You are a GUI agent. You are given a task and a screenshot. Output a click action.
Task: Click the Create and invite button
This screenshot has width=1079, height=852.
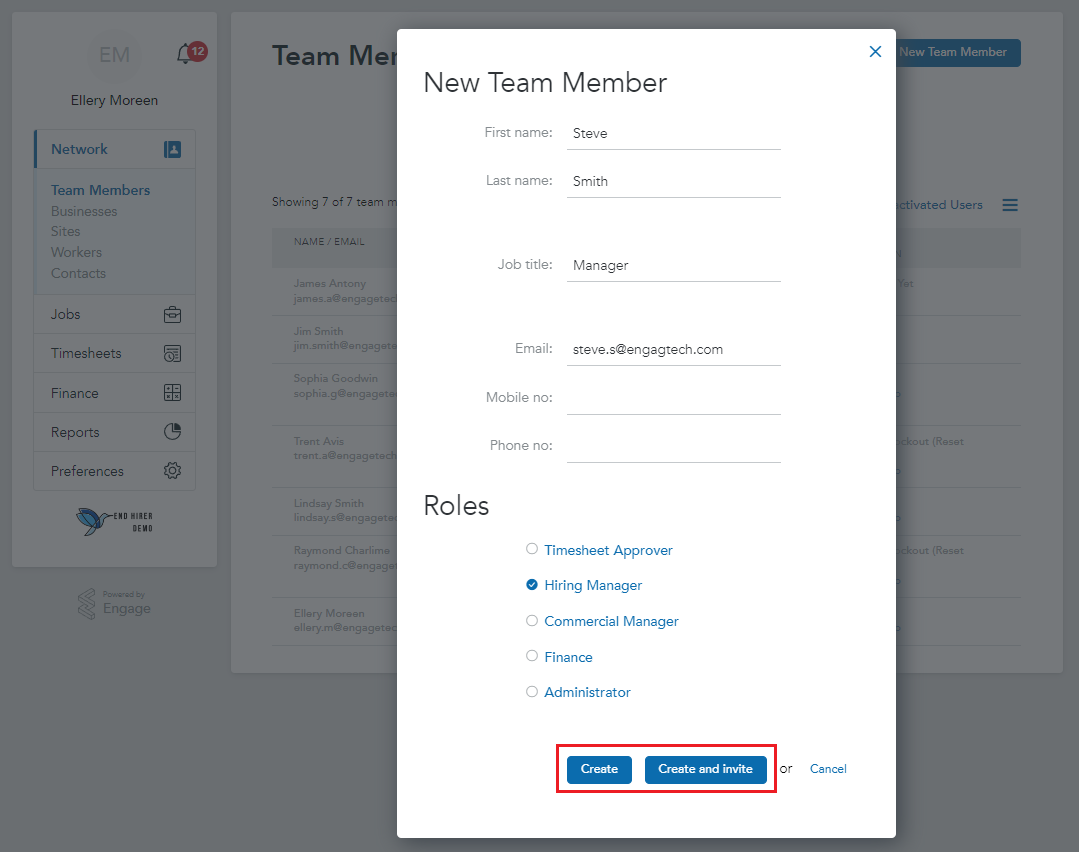click(705, 769)
